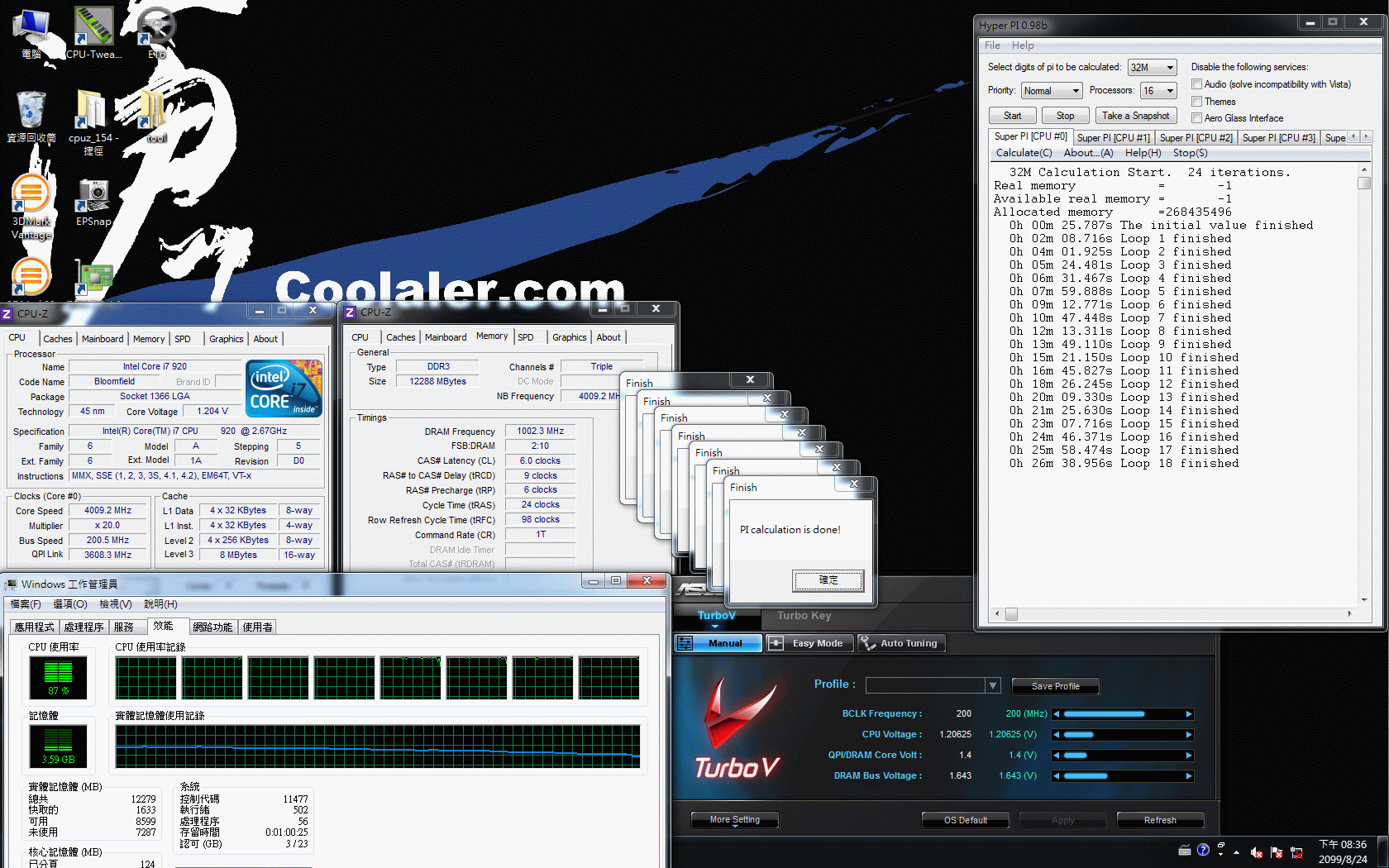Expand More Setting in TurboV
The width and height of the screenshot is (1389, 868).
(x=735, y=820)
